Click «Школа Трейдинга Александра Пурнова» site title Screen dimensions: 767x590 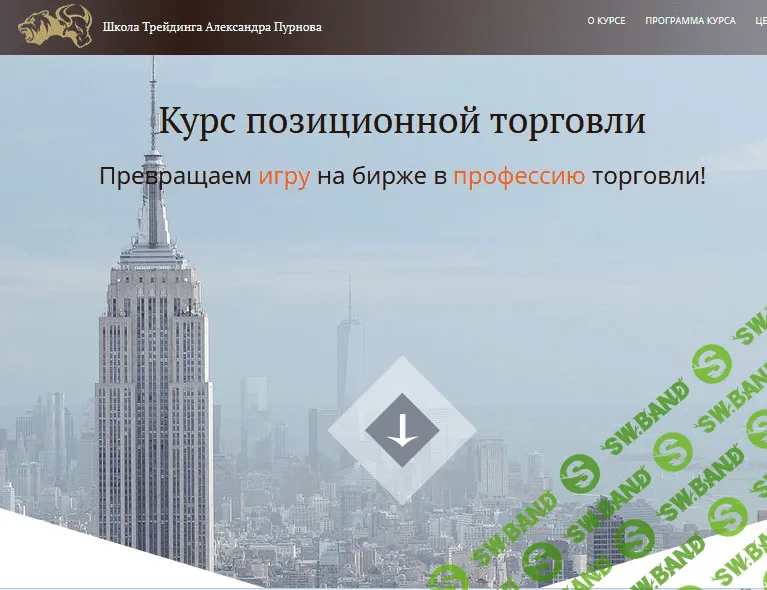[x=212, y=27]
